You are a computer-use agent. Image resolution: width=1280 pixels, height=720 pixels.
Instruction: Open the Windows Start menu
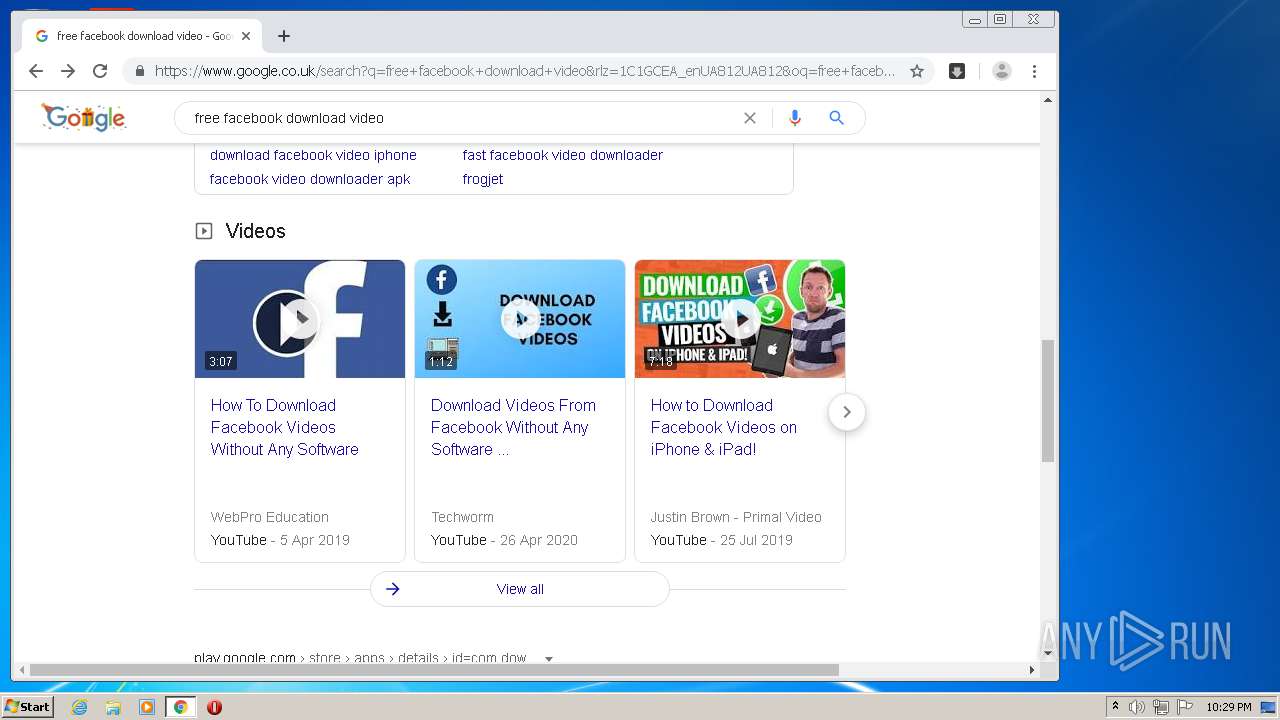[28, 707]
